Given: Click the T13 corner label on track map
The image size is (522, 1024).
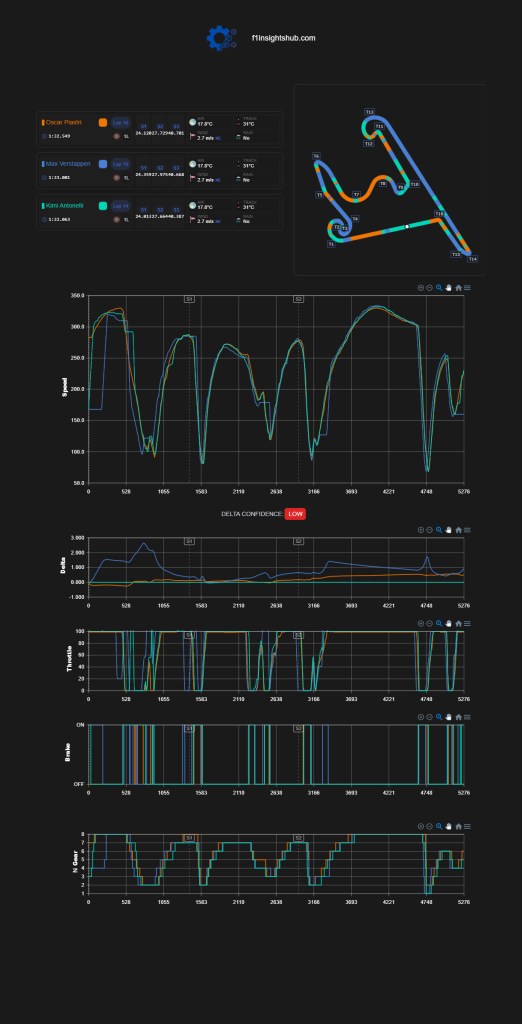Looking at the screenshot, I should tap(369, 112).
